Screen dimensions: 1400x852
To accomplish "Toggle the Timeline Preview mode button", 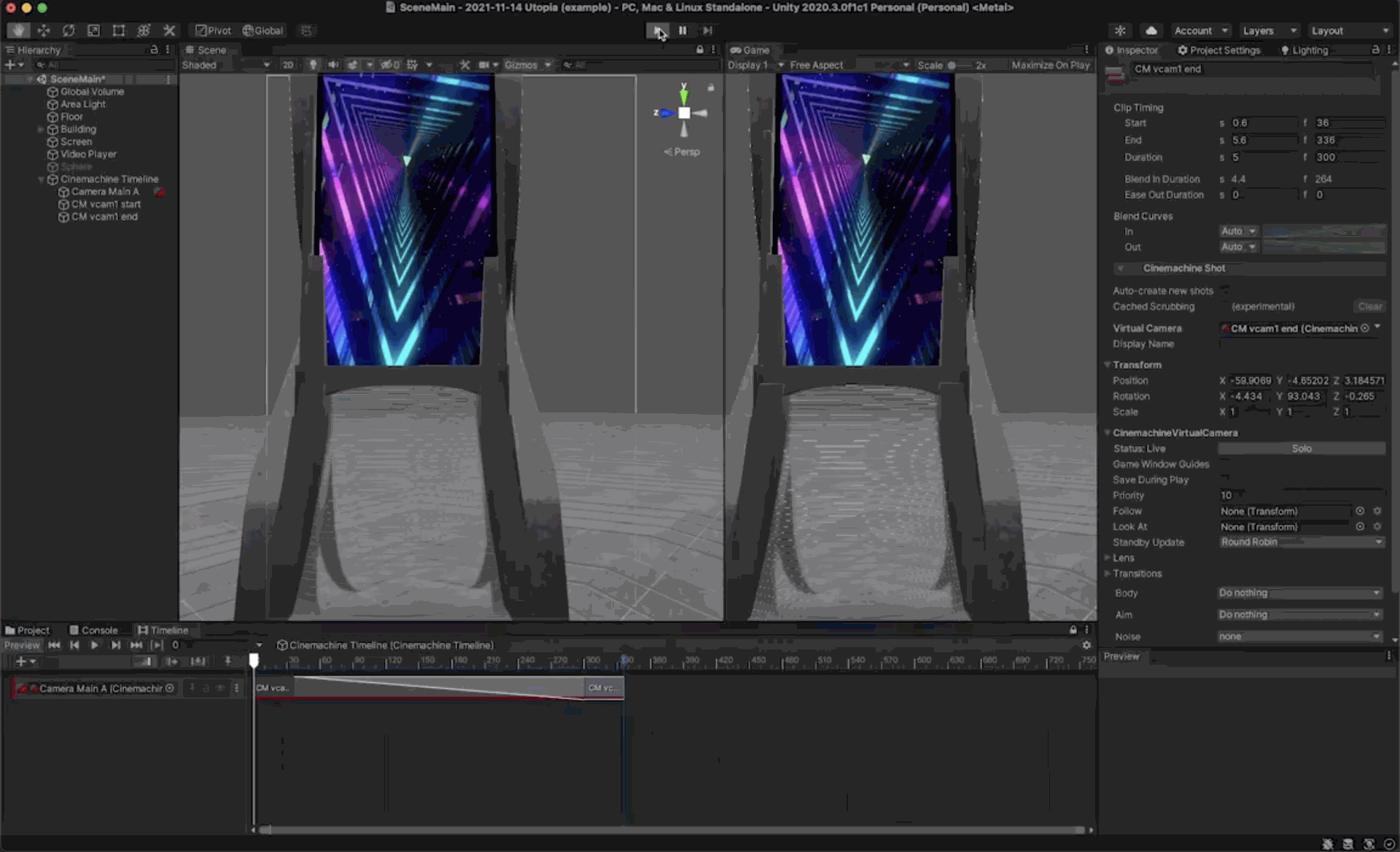I will tap(21, 645).
